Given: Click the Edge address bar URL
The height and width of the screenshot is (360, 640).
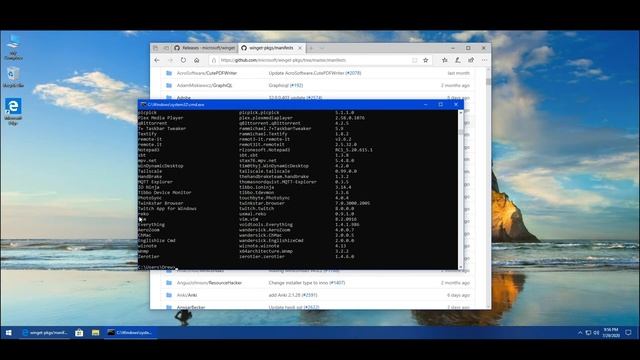Looking at the screenshot, I should 283,60.
